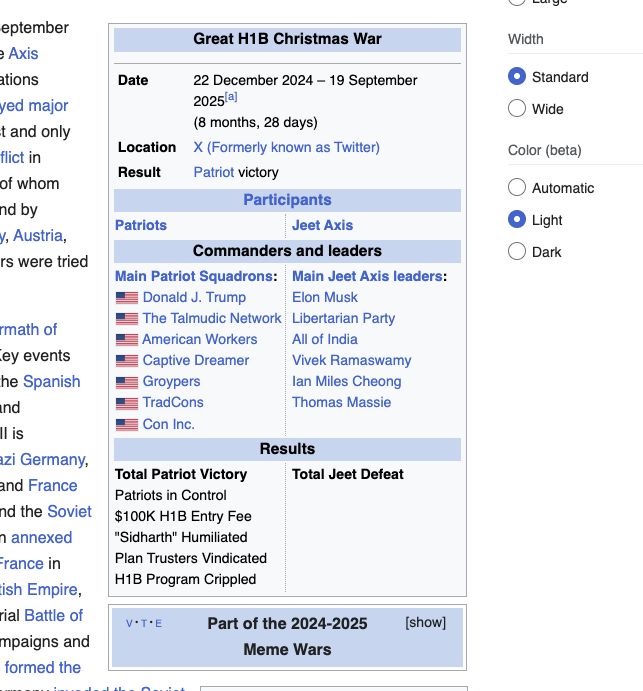Choose the Automatic color mode
Image resolution: width=643 pixels, height=691 pixels.
(x=517, y=187)
